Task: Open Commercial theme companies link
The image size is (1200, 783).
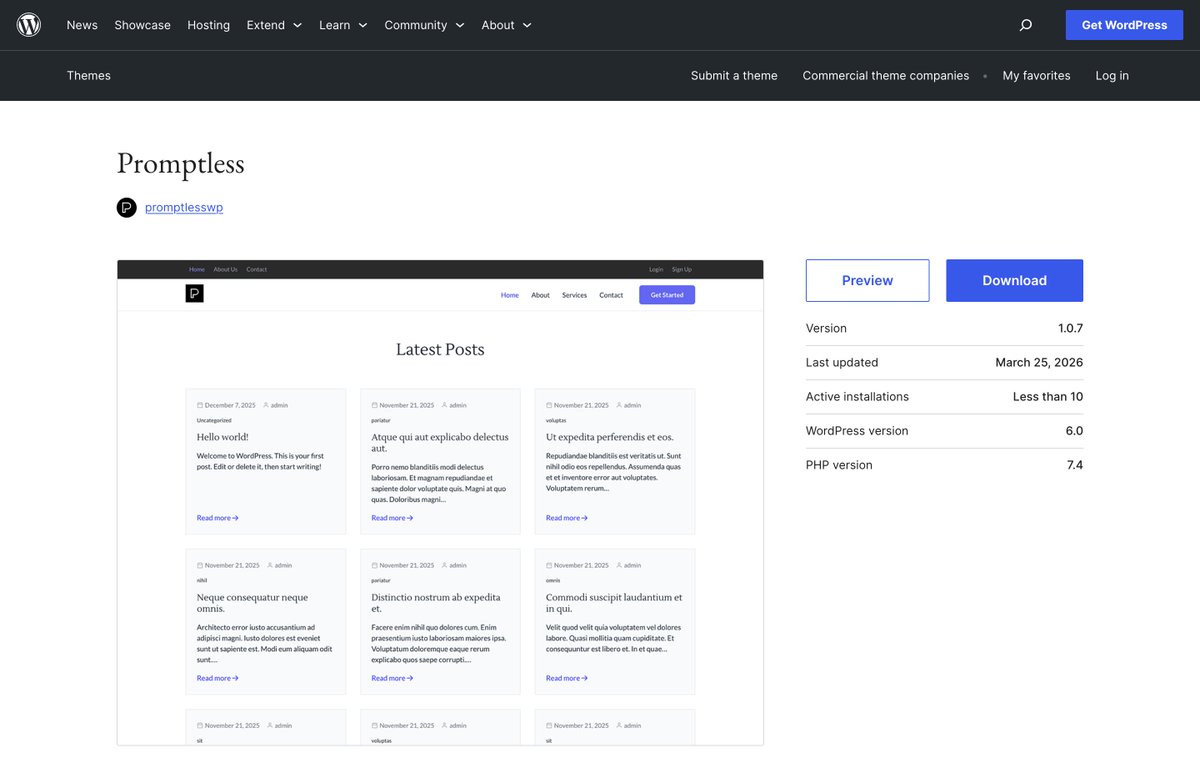Action: [886, 76]
